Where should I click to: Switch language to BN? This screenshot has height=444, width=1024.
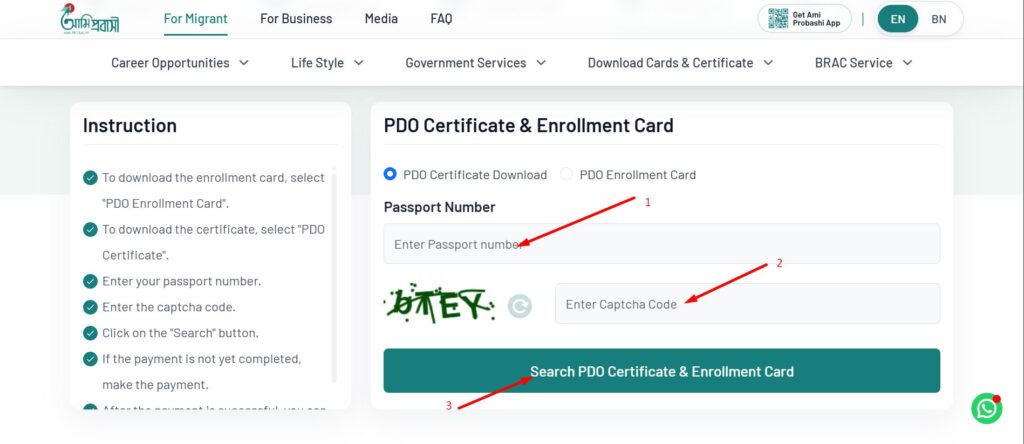pyautogui.click(x=939, y=19)
